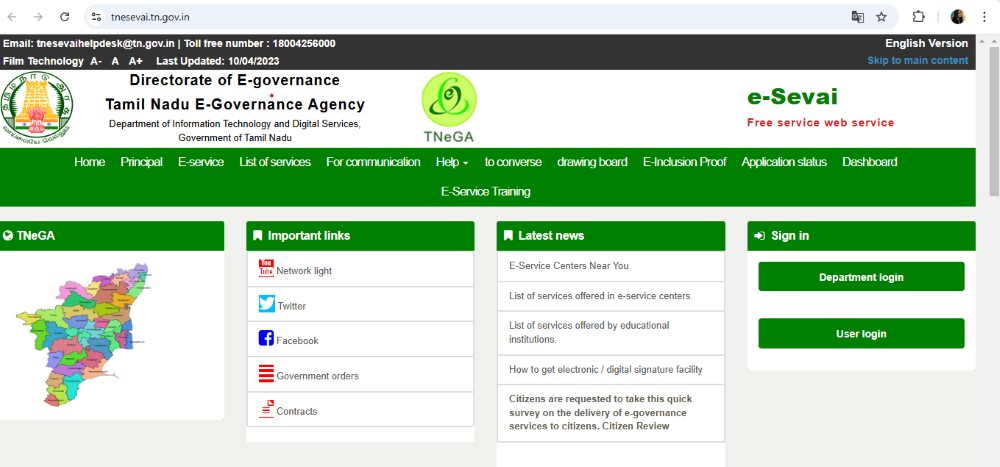The height and width of the screenshot is (467, 1000).
Task: Click the Contracts document icon
Action: (x=266, y=409)
